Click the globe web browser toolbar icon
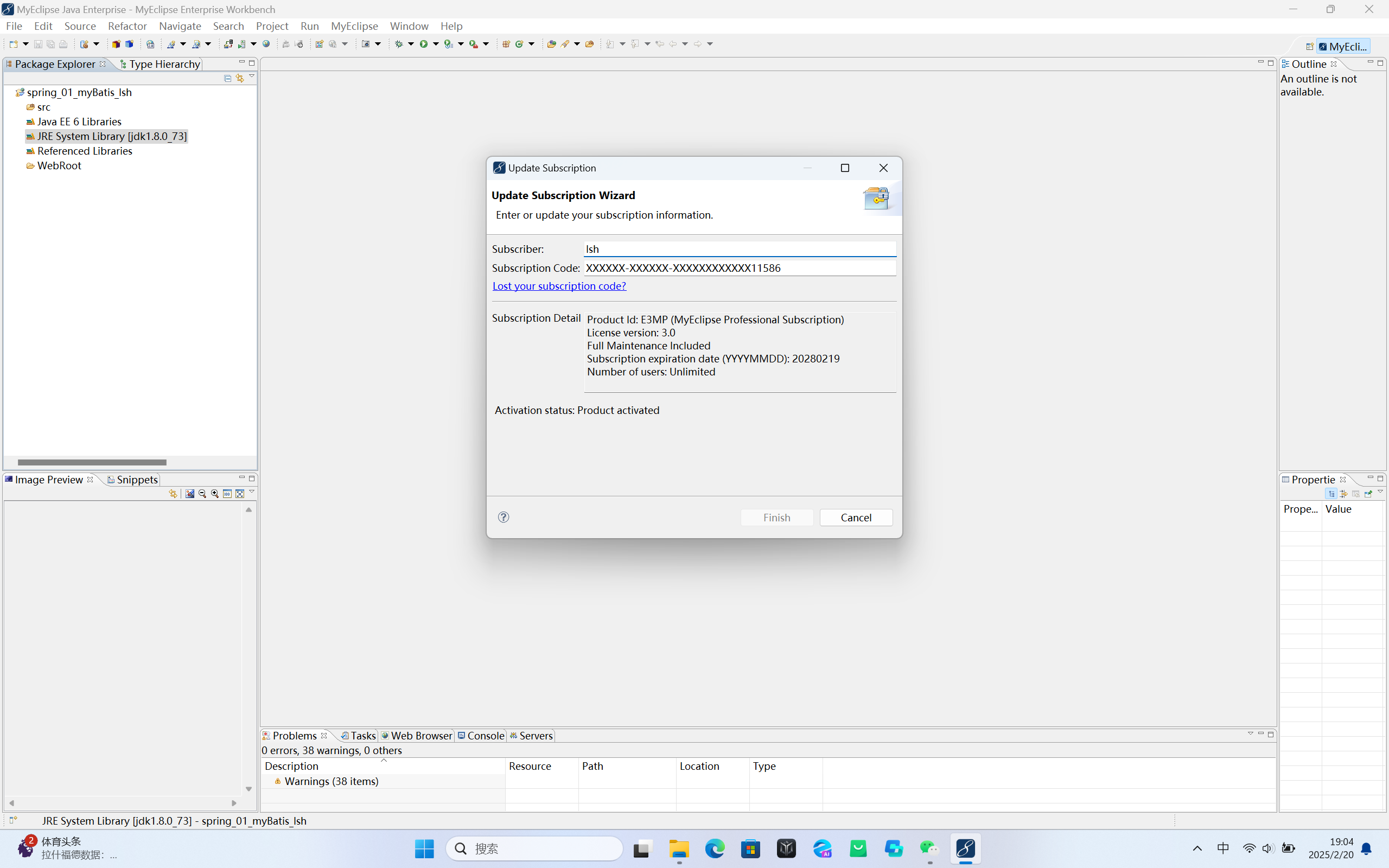Image resolution: width=1389 pixels, height=868 pixels. (266, 43)
